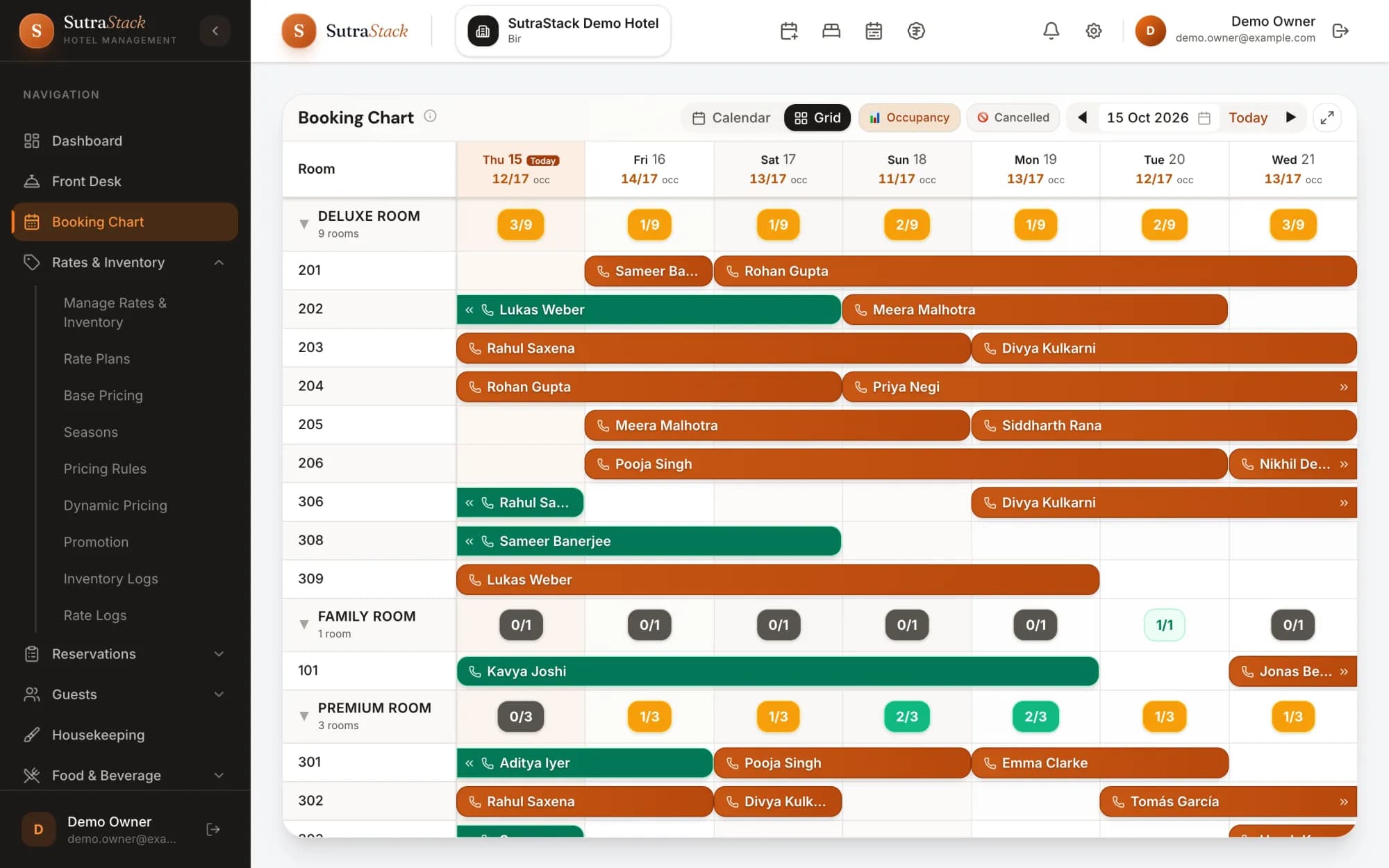Open Siddharth Rana booking in room 205

pyautogui.click(x=1164, y=425)
